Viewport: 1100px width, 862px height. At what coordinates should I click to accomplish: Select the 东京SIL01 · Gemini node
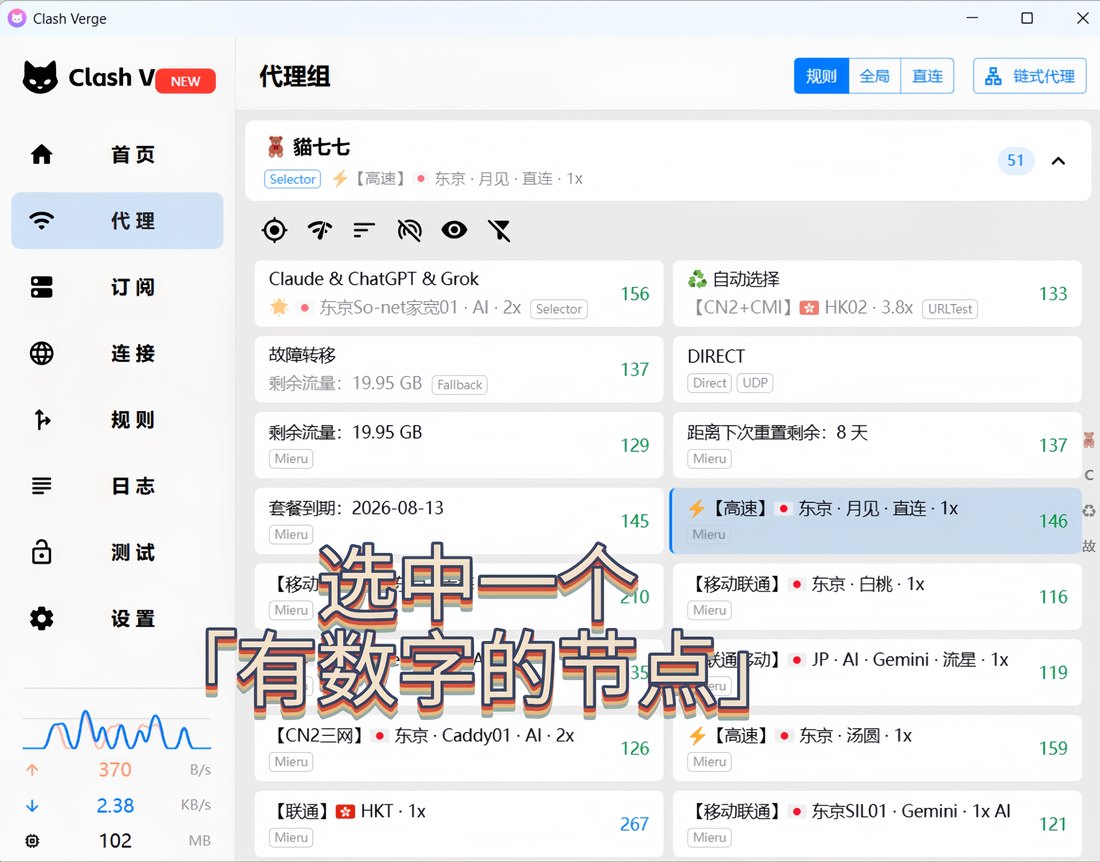point(877,823)
